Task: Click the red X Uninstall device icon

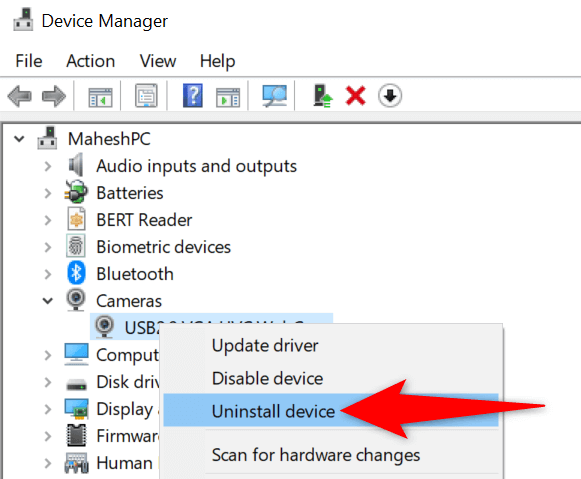Action: [356, 96]
